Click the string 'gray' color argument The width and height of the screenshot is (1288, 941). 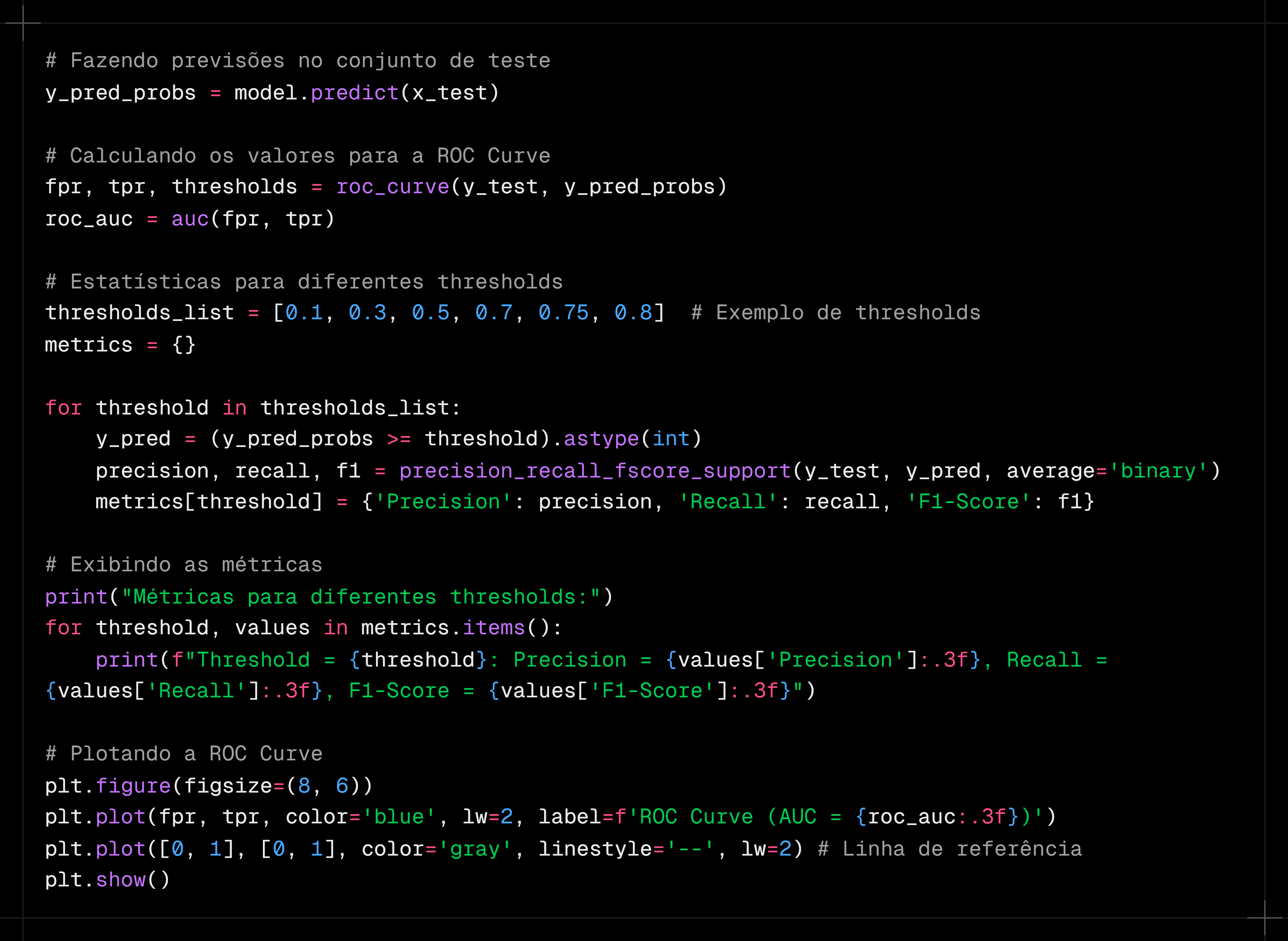pos(475,849)
